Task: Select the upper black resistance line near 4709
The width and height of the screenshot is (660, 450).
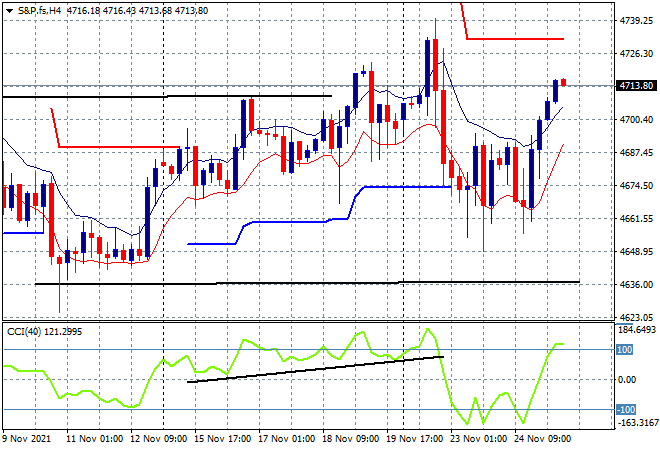Action: (167, 96)
